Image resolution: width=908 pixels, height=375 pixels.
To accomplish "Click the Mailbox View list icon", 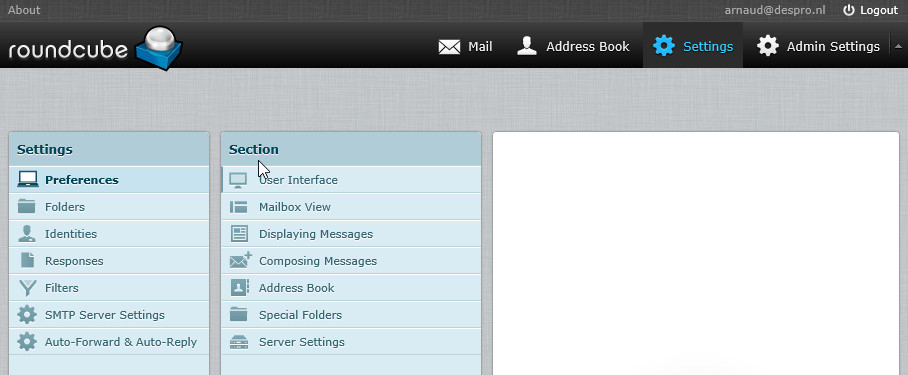I will 239,207.
